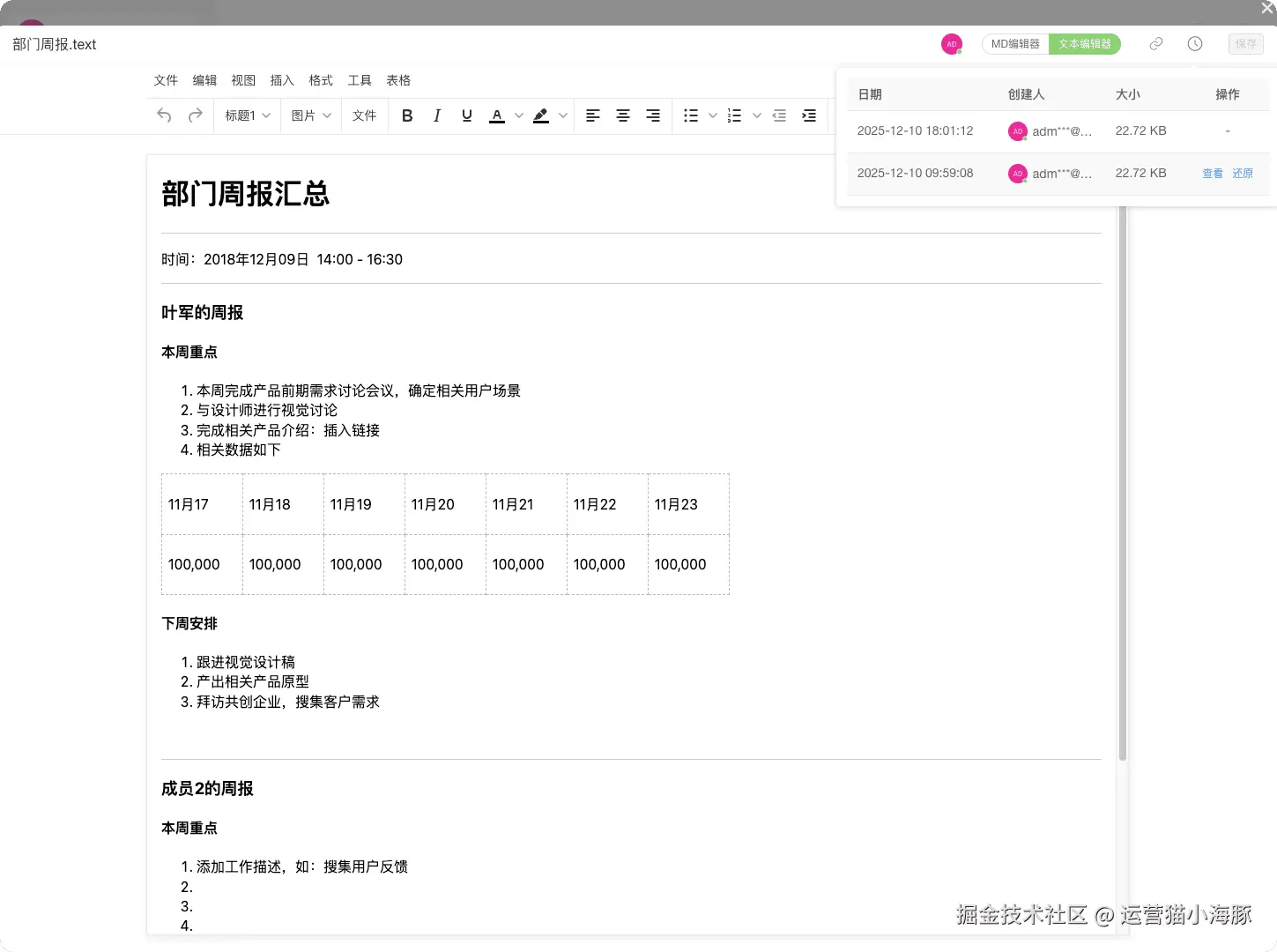Viewport: 1277px width, 952px height.
Task: Toggle bold formatting
Action: (407, 115)
